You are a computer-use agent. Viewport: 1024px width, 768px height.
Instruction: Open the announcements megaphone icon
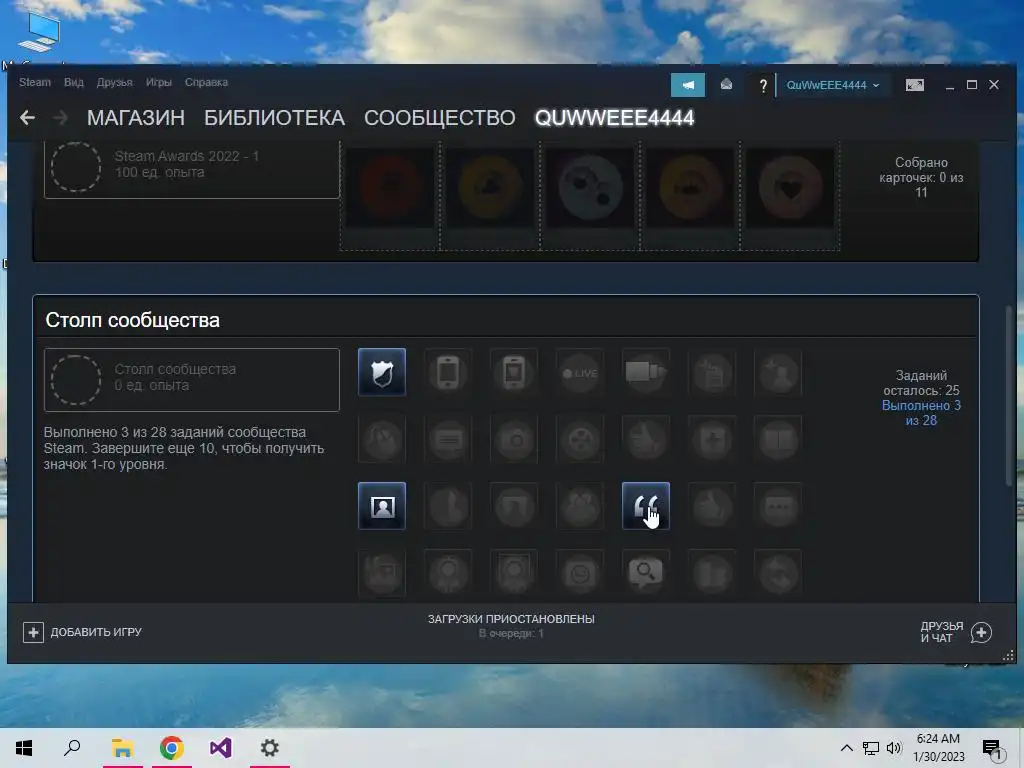[688, 85]
